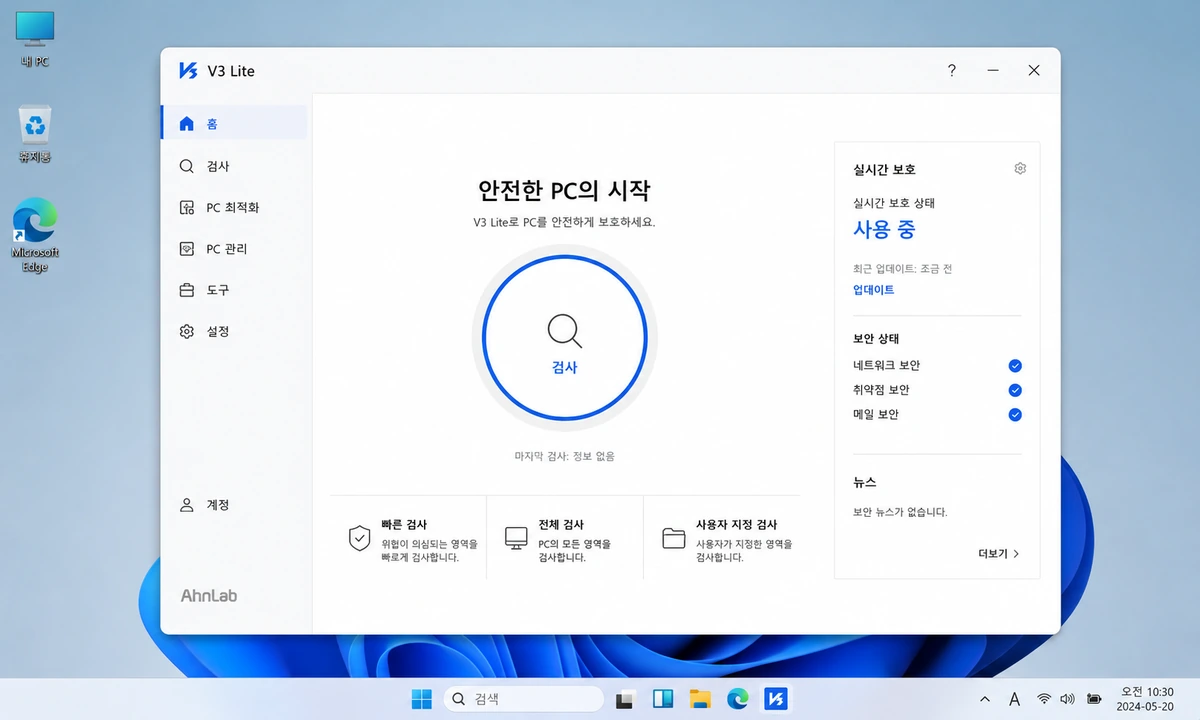The height and width of the screenshot is (720, 1200).
Task: Click the 마지막 검사: 정보 없음 text
Action: (565, 456)
